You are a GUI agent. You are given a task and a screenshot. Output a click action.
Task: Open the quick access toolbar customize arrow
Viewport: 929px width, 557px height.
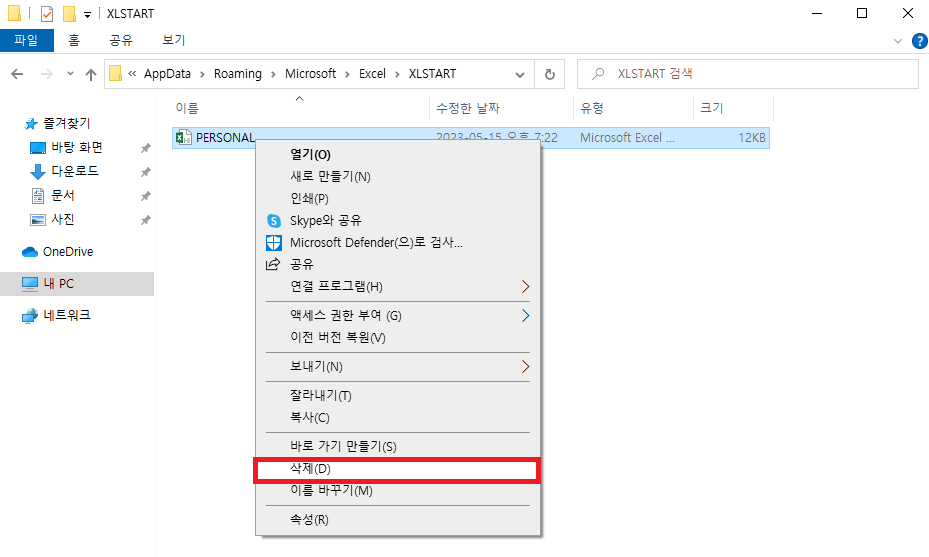[x=87, y=15]
